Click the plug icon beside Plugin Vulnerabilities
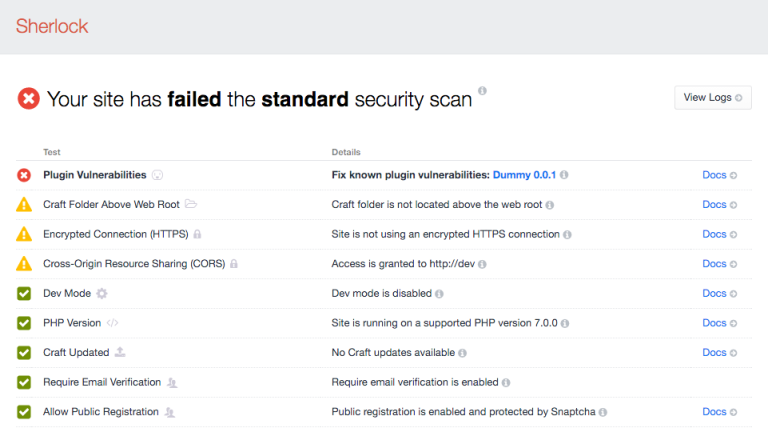 point(157,175)
